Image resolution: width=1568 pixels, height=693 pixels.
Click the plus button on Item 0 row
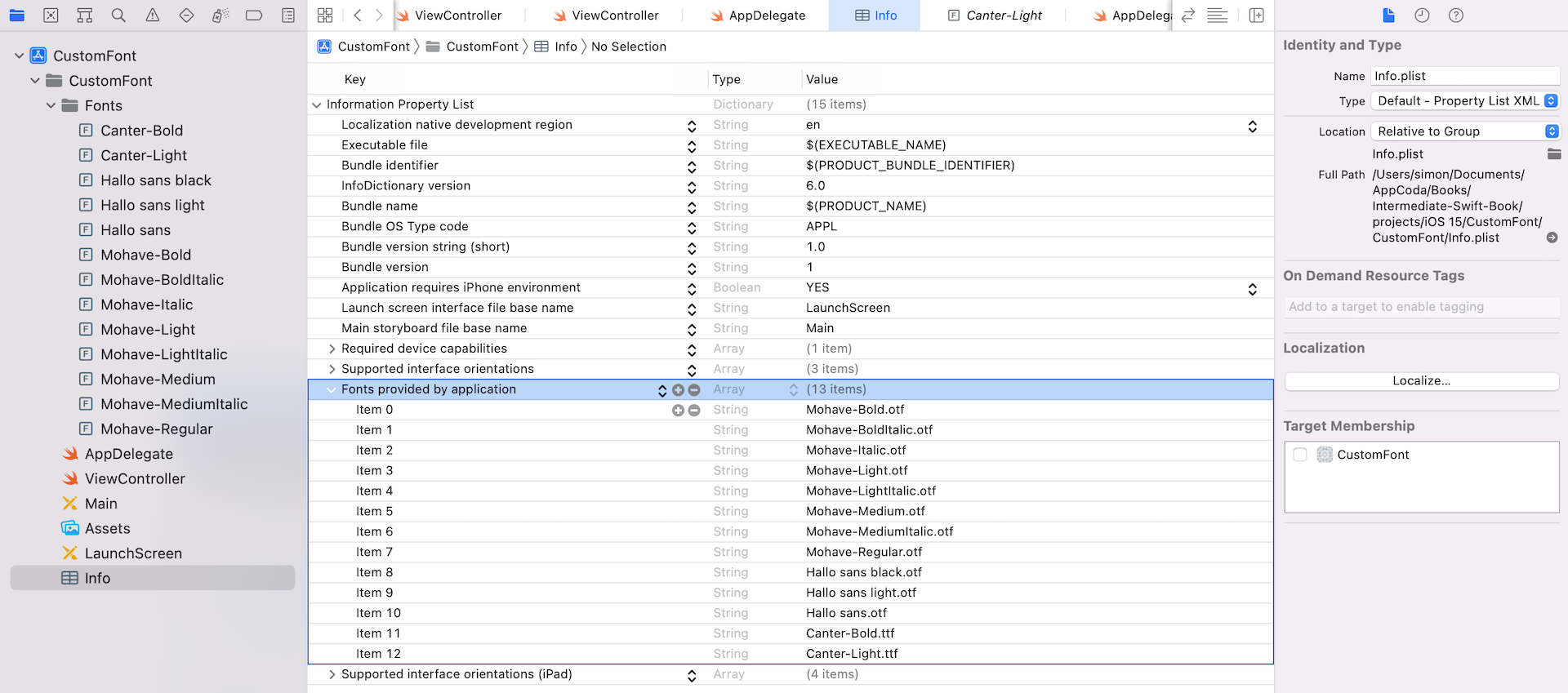678,411
